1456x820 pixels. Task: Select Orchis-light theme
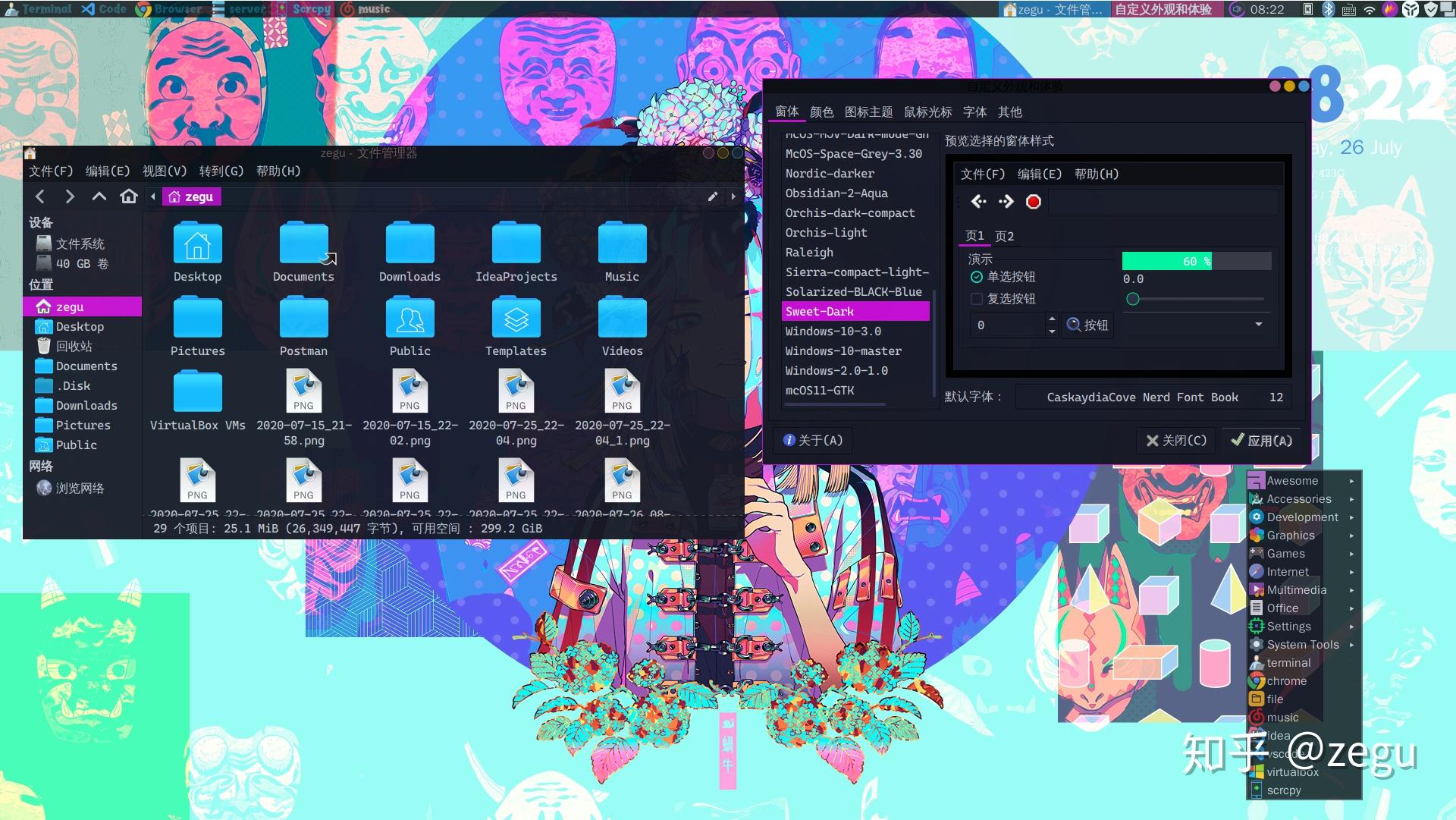856,233
